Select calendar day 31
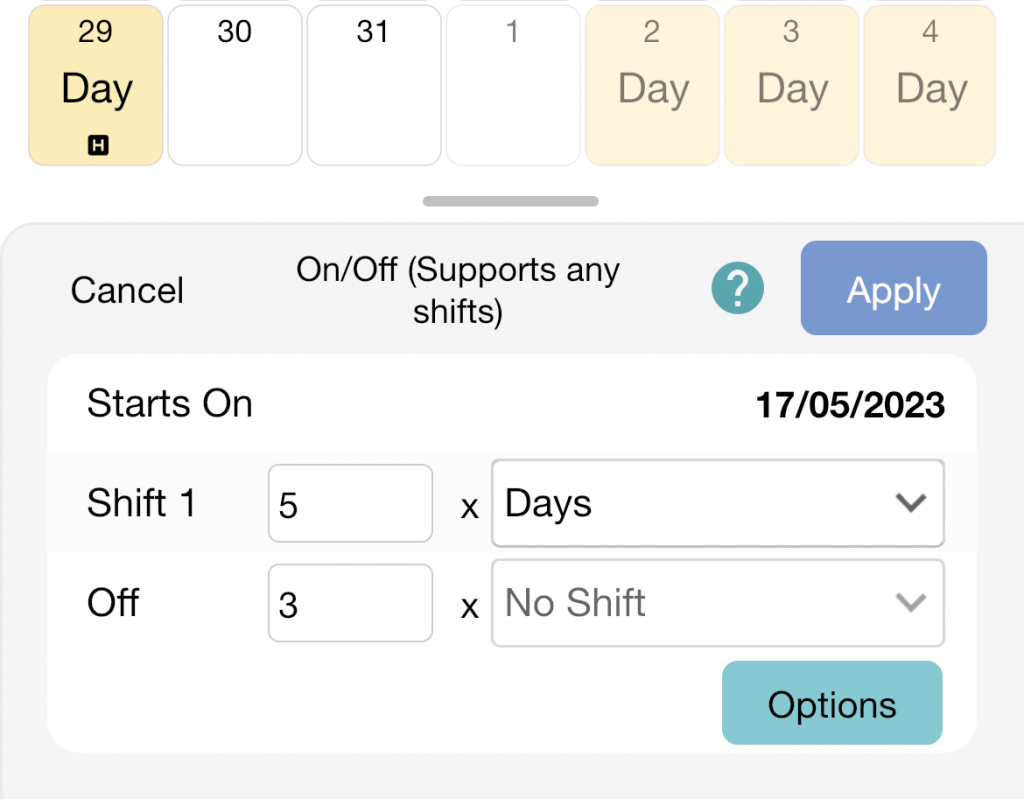 (373, 85)
